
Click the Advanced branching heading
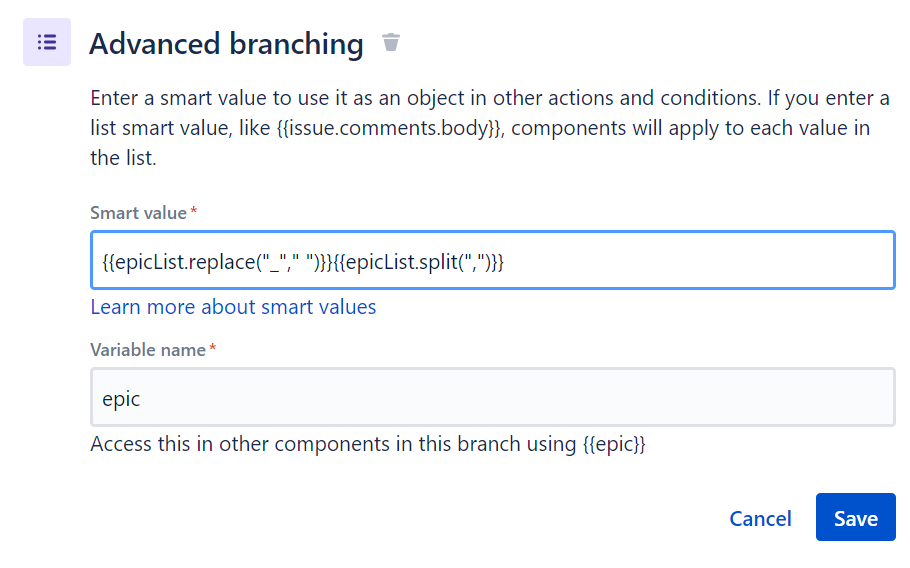click(226, 44)
